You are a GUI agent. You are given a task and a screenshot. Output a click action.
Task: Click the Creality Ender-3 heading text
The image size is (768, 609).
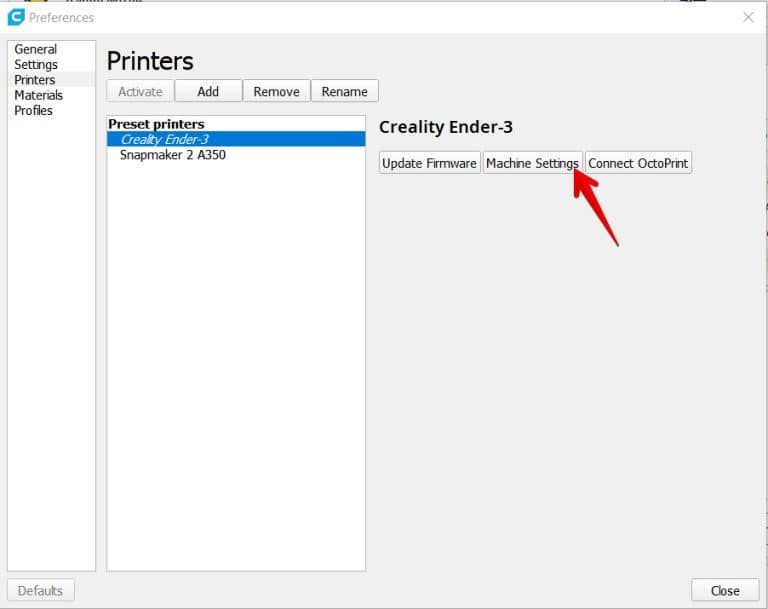point(446,127)
